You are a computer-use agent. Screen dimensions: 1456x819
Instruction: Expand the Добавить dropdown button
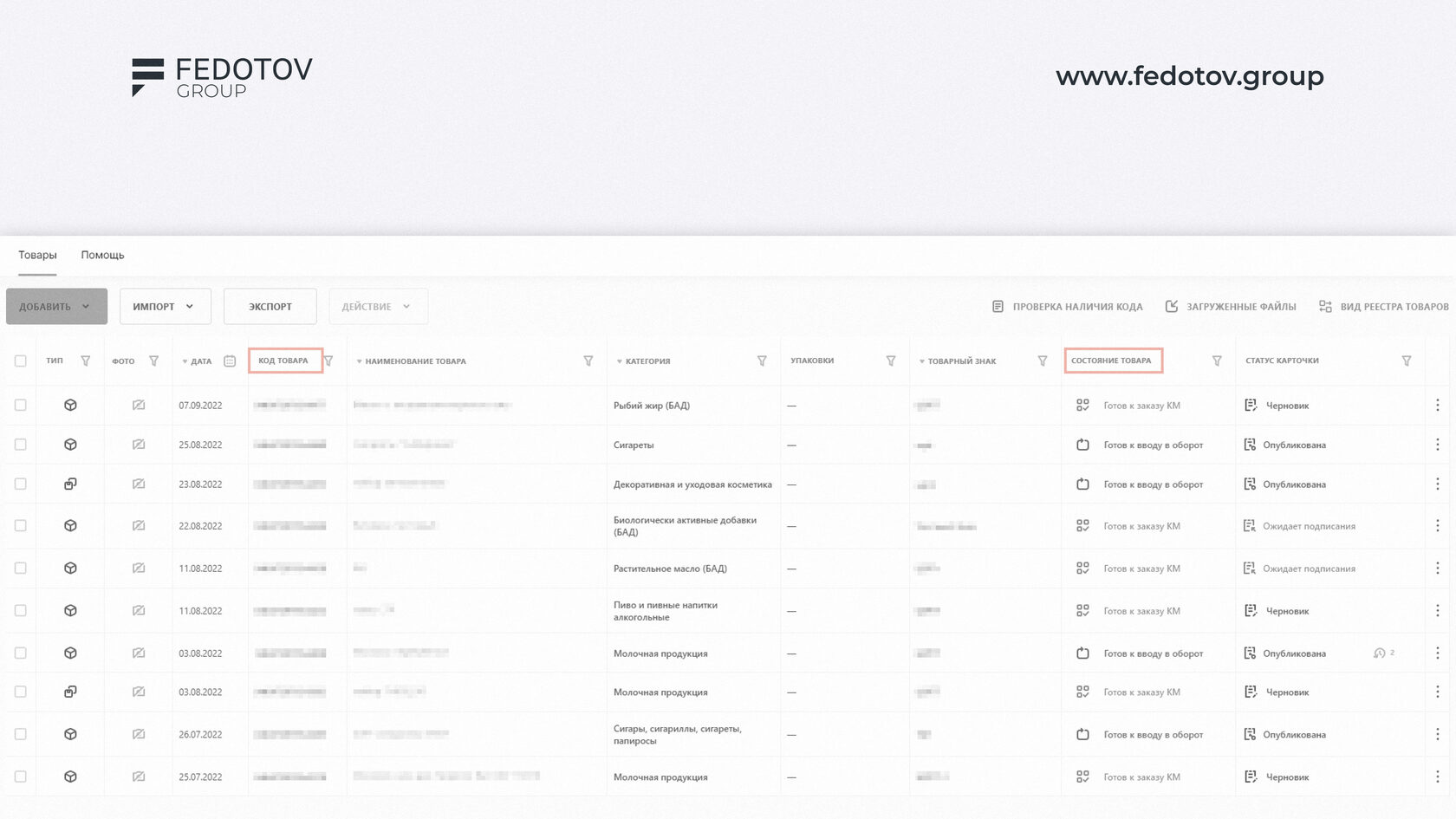click(56, 307)
